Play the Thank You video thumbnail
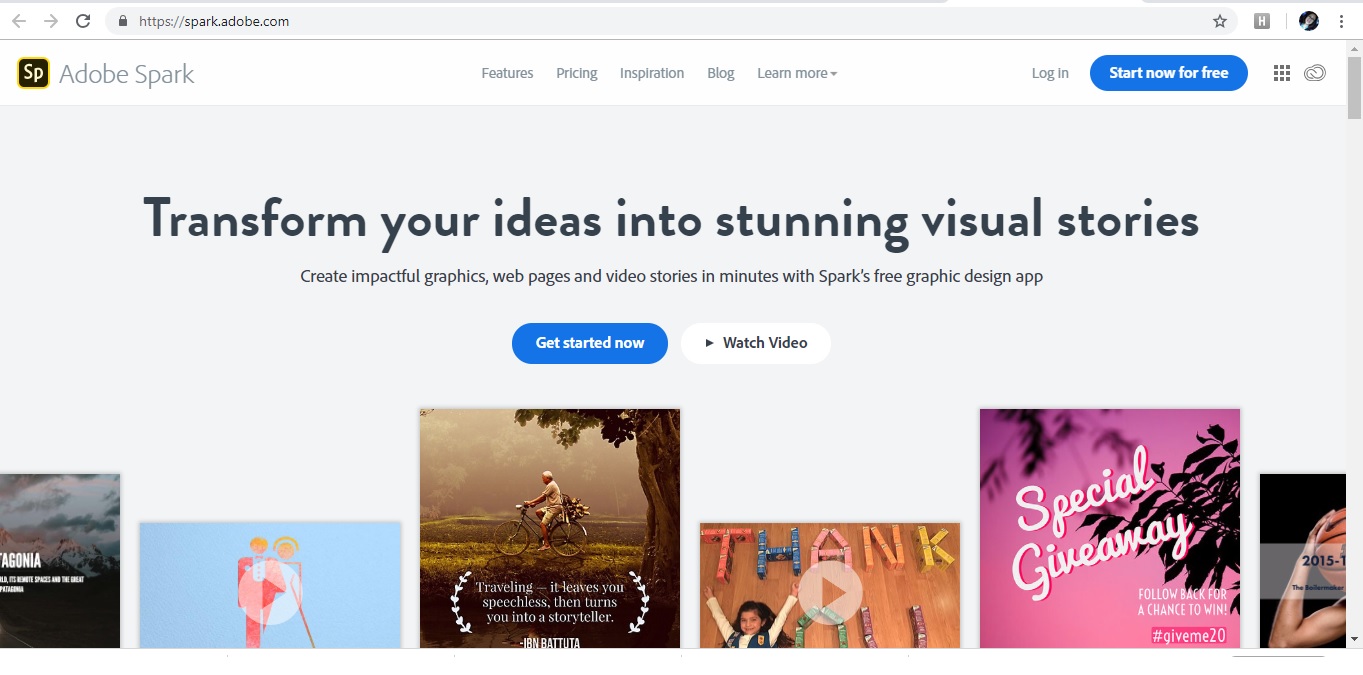Screen dimensions: 1363x675 pos(830,593)
